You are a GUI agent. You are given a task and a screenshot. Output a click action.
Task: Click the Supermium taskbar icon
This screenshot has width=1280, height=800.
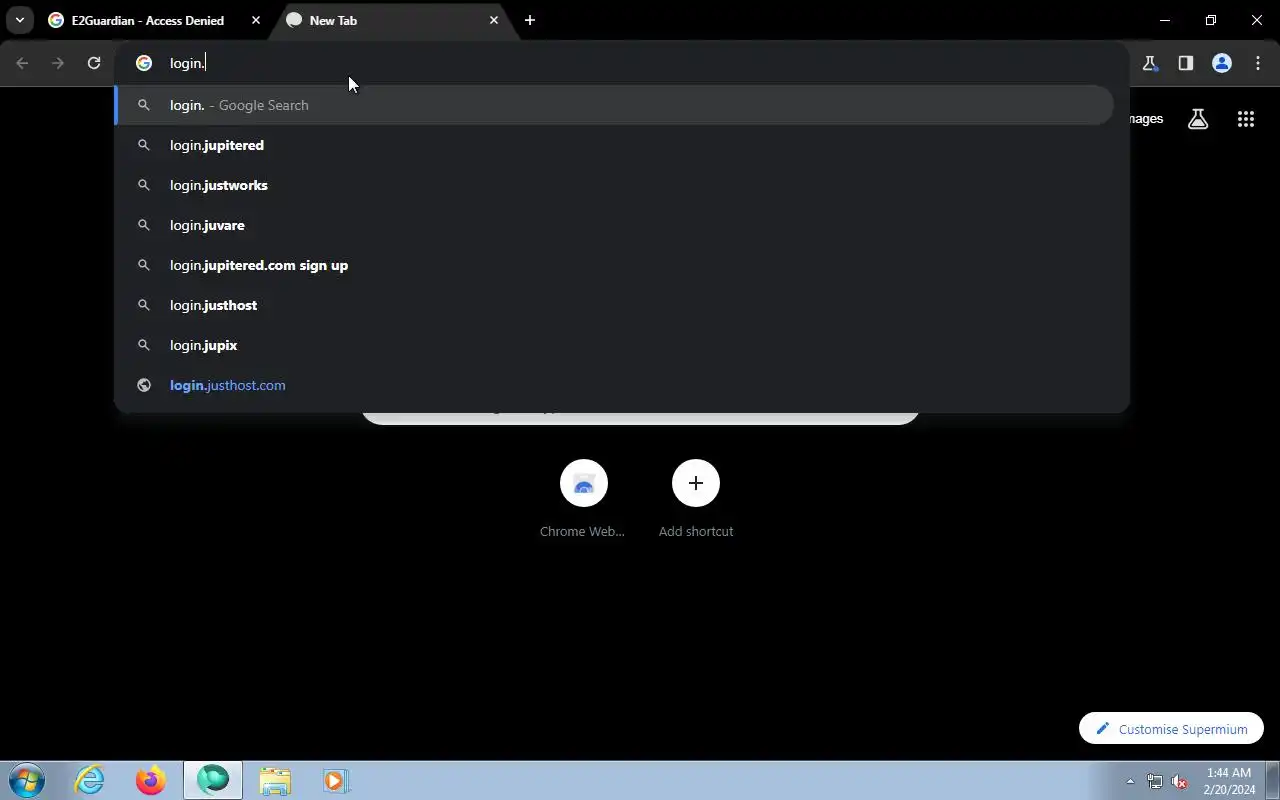click(212, 781)
